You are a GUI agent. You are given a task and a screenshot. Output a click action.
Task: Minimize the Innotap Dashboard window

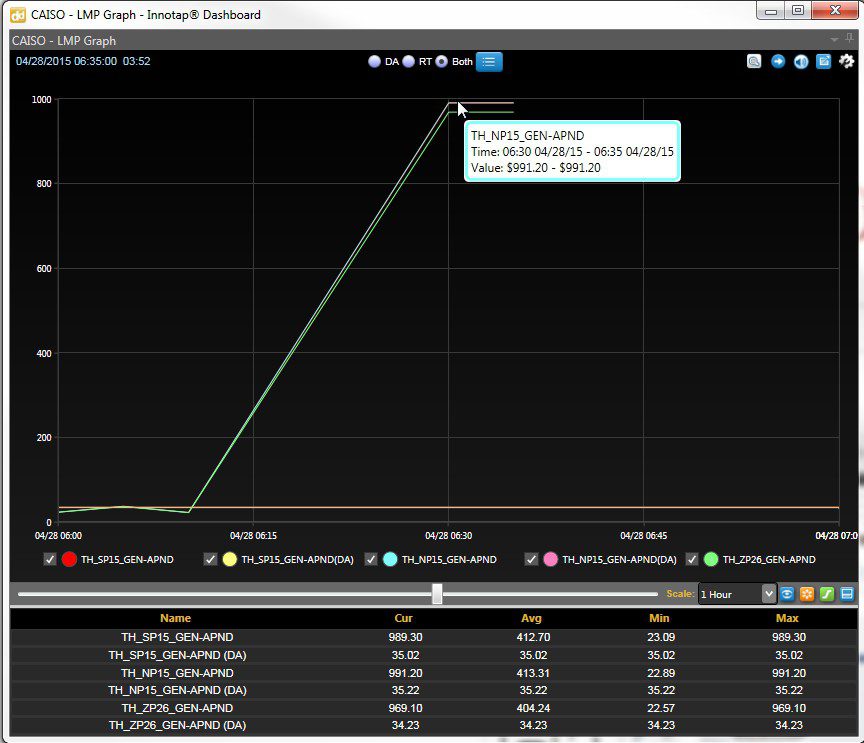(x=771, y=10)
